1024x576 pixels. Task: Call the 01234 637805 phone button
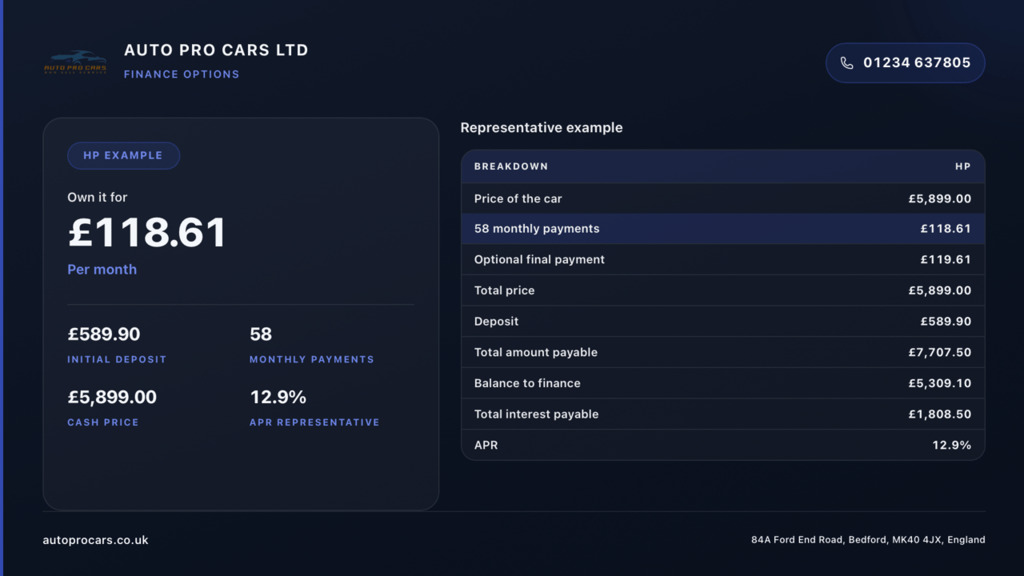(905, 63)
